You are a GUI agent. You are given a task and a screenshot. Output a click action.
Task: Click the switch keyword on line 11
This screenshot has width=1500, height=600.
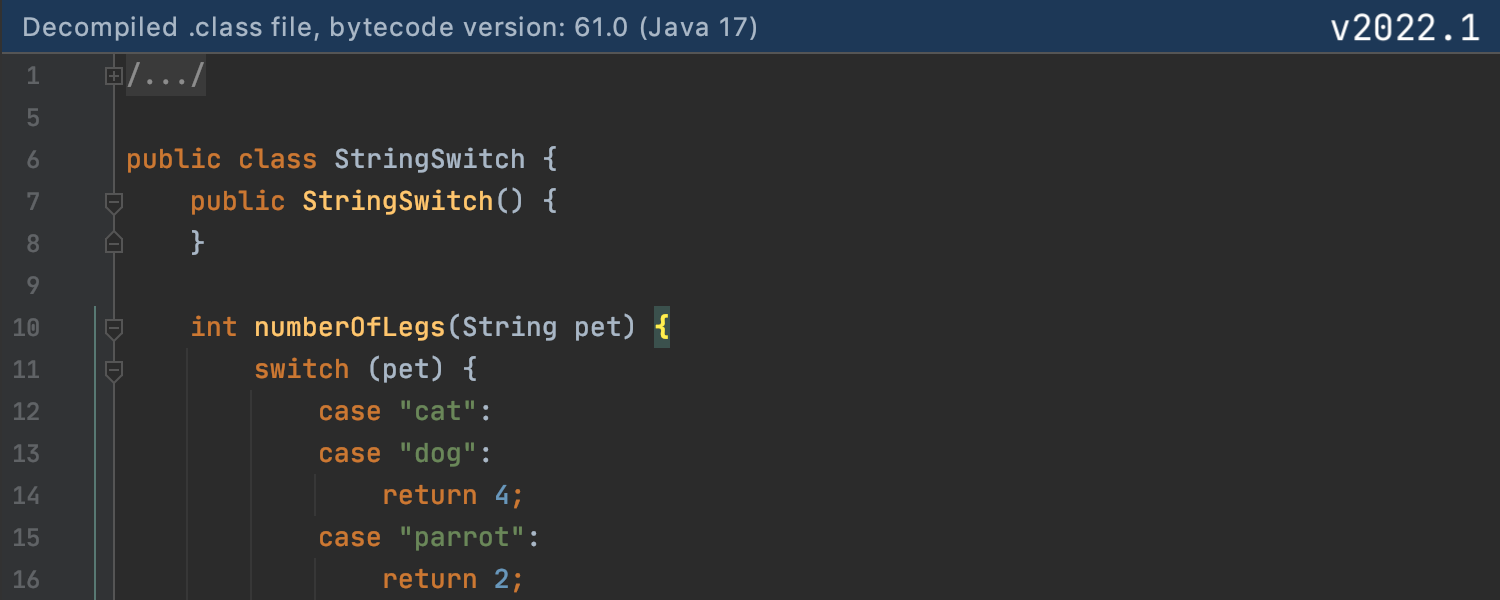pyautogui.click(x=301, y=370)
